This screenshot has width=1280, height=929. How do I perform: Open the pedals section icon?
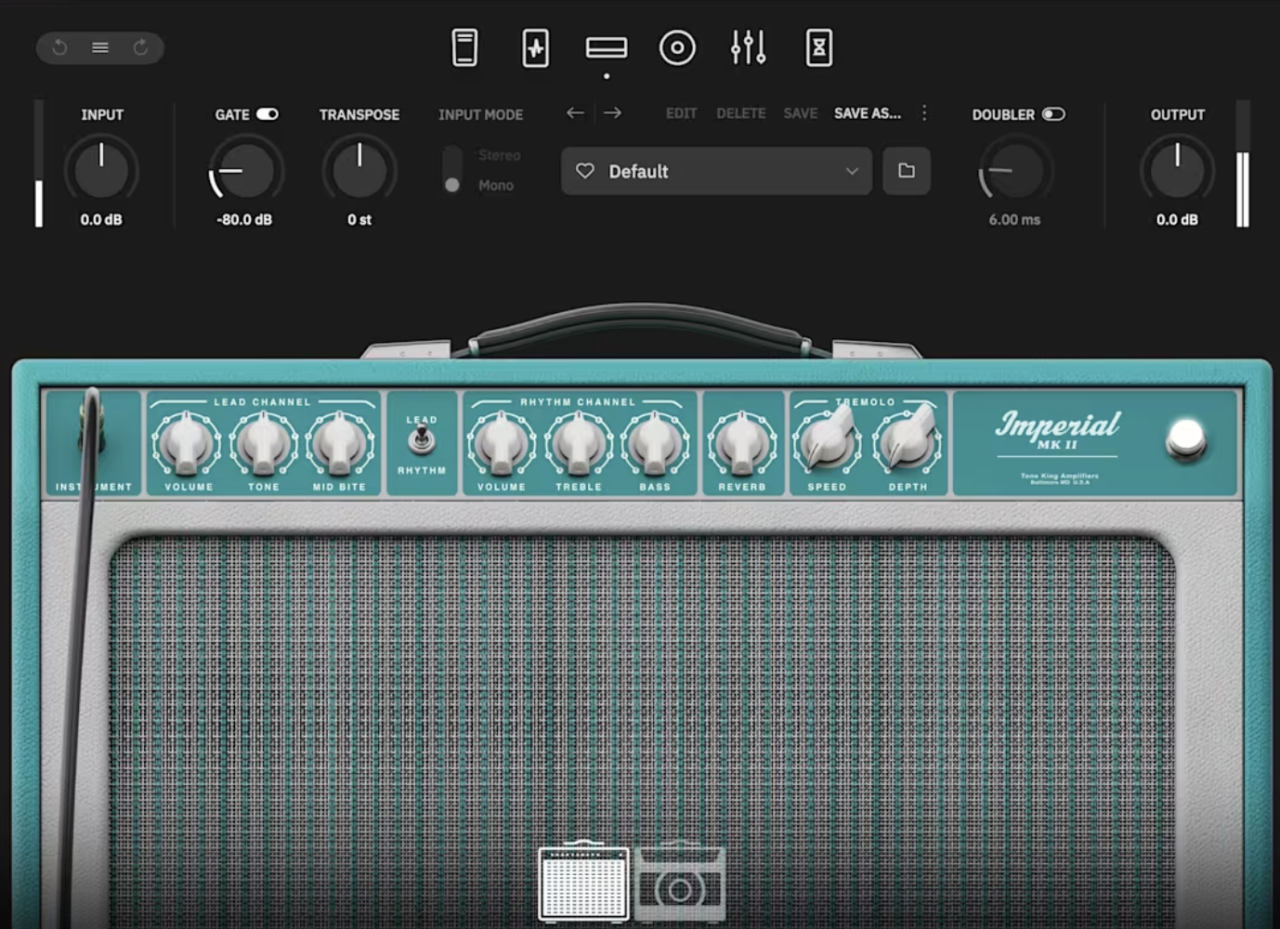[x=465, y=48]
